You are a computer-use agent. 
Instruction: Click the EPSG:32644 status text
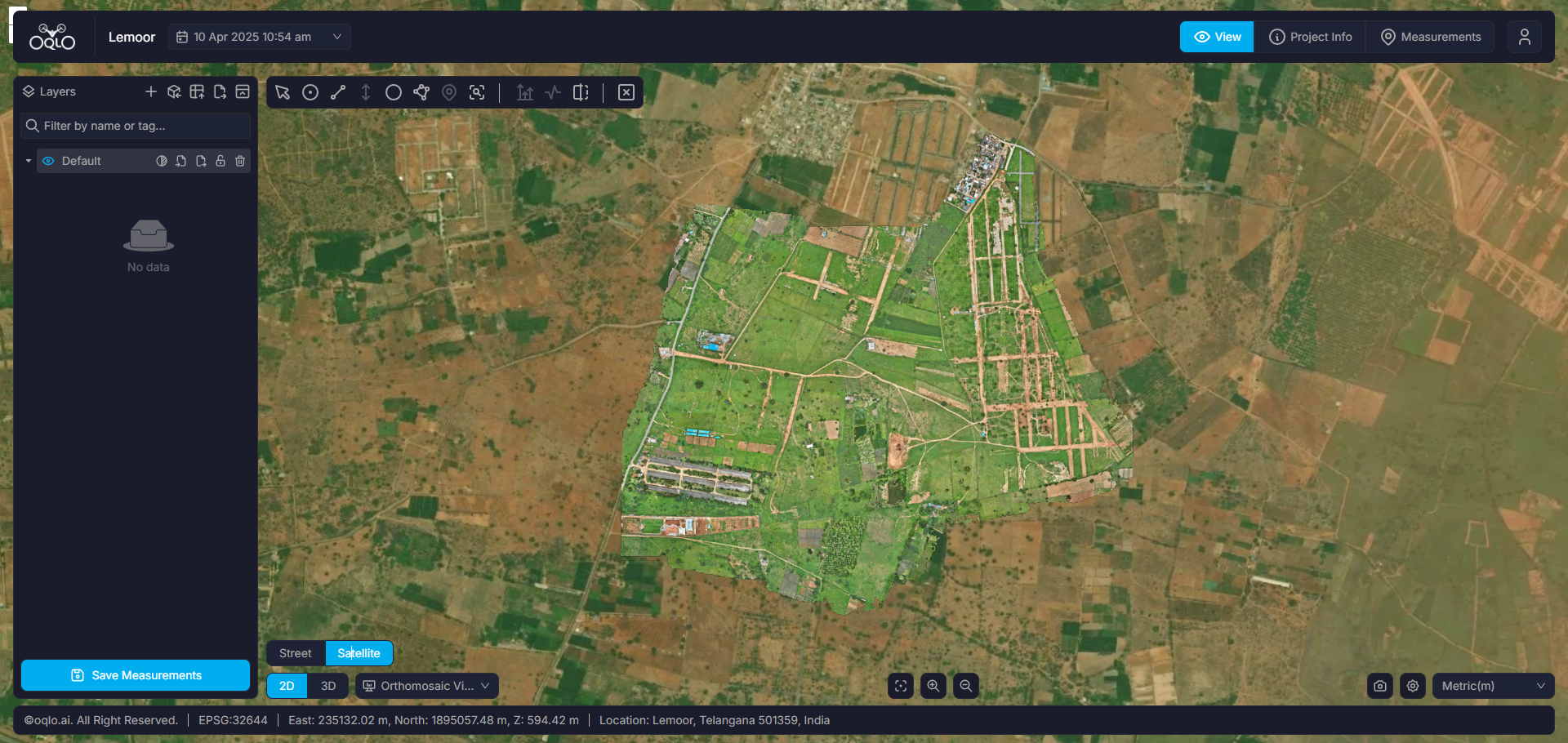click(x=233, y=720)
